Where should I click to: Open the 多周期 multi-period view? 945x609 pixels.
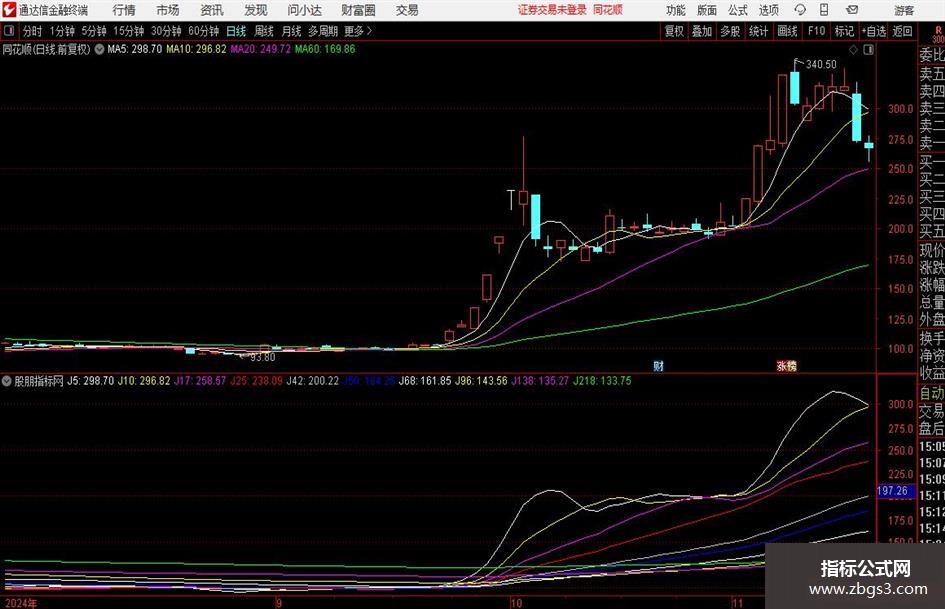point(323,31)
